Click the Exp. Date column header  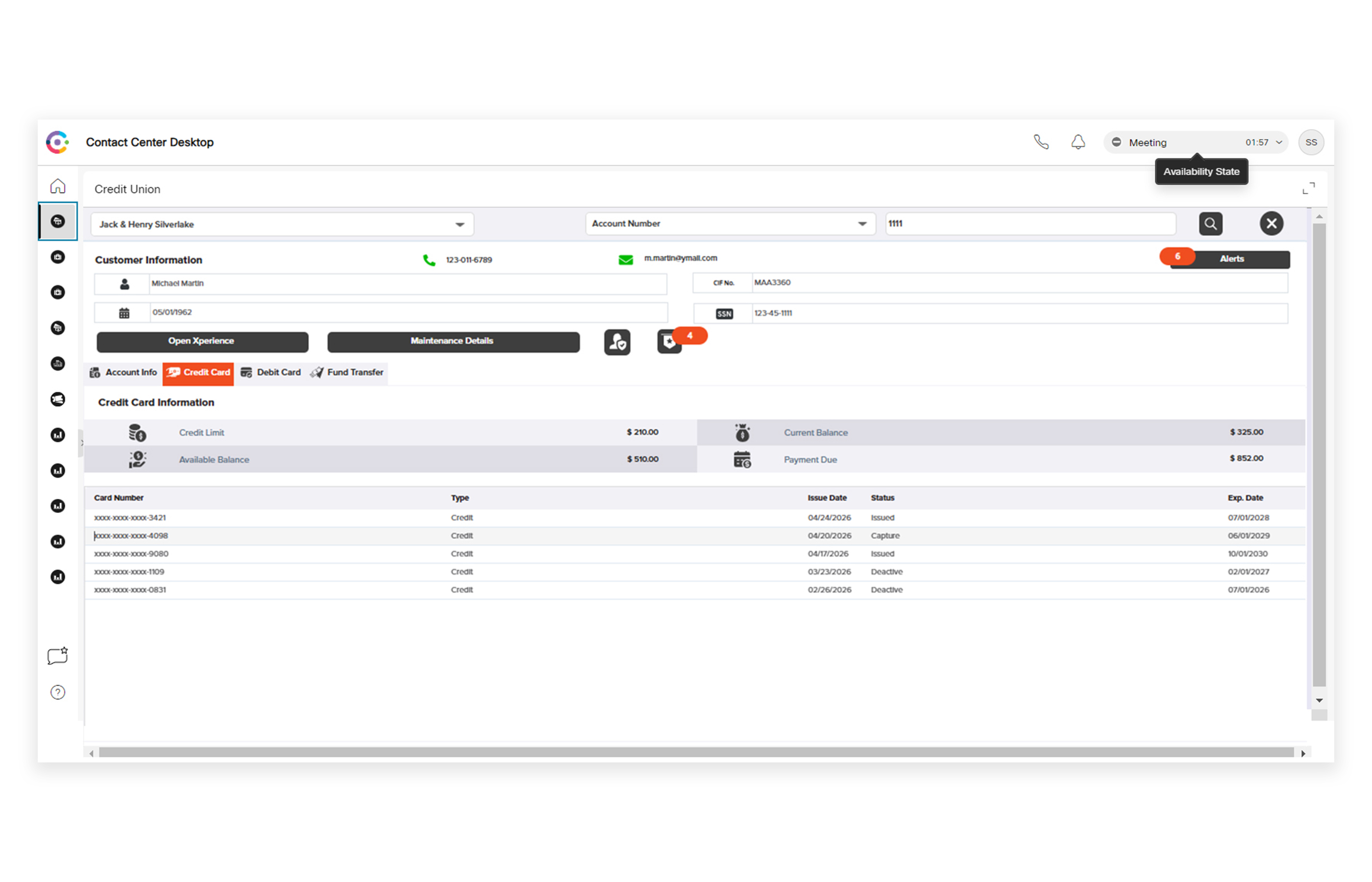coord(1245,498)
